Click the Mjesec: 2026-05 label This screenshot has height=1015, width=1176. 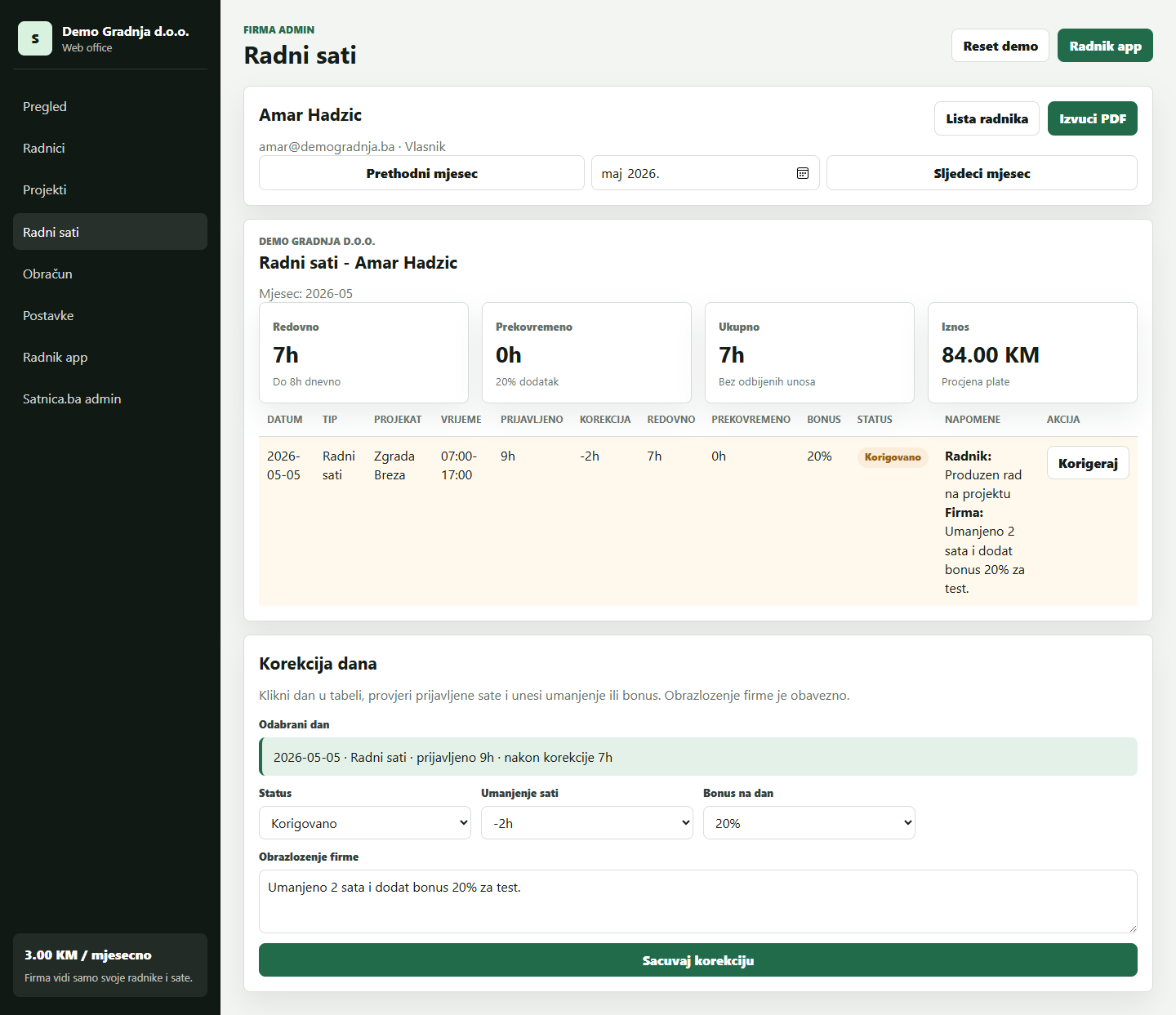click(x=306, y=294)
